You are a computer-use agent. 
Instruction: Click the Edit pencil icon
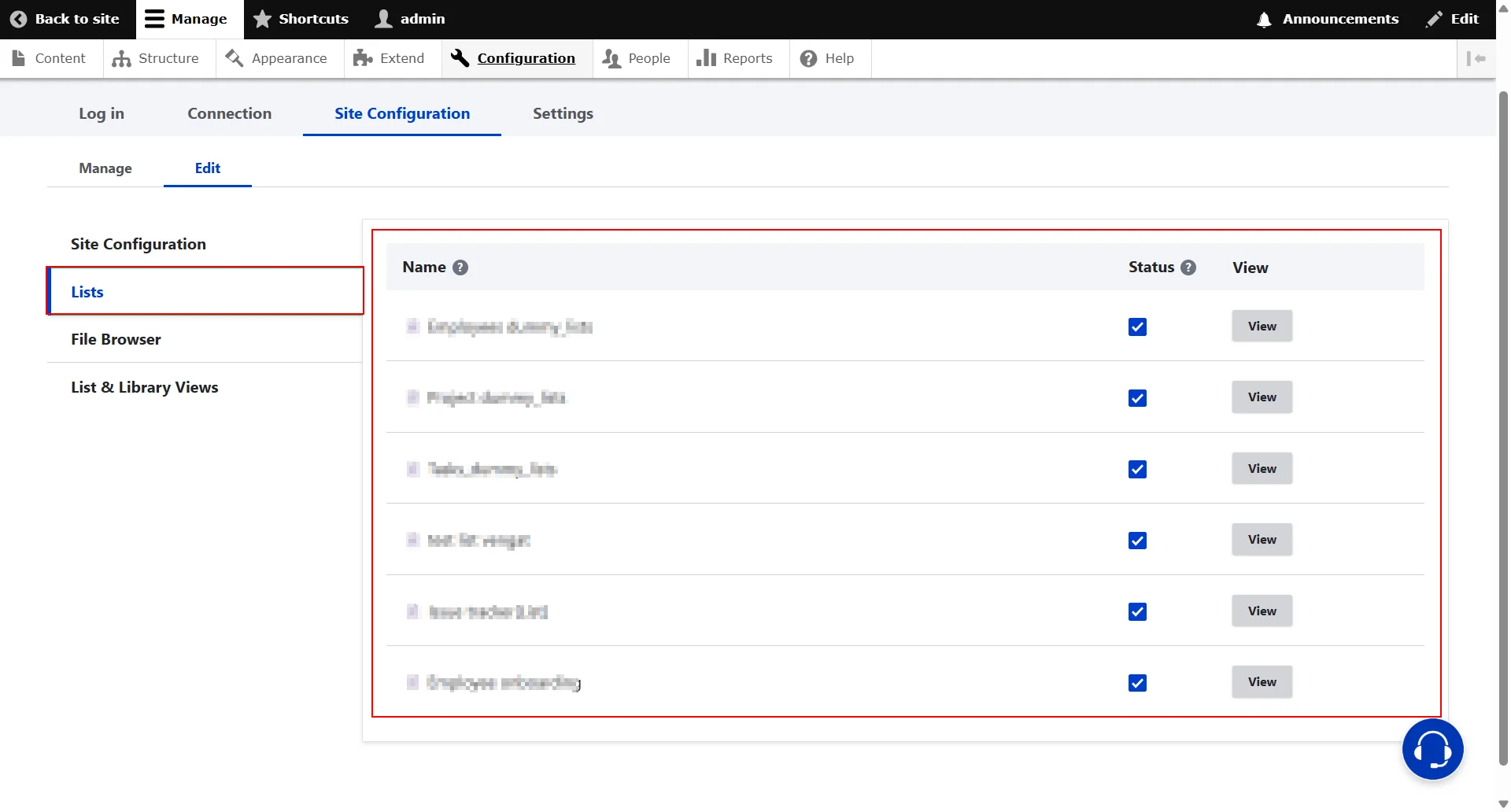click(1432, 20)
